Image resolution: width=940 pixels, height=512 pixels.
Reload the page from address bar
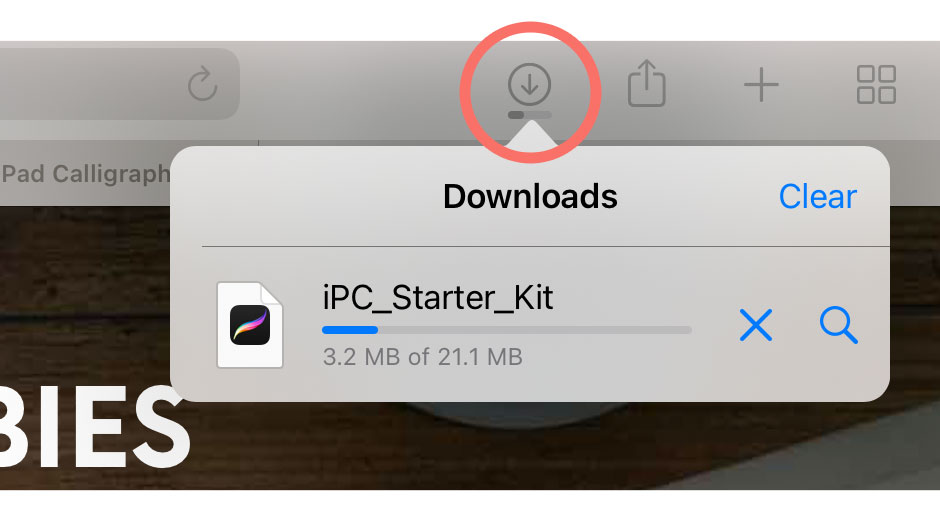(203, 84)
